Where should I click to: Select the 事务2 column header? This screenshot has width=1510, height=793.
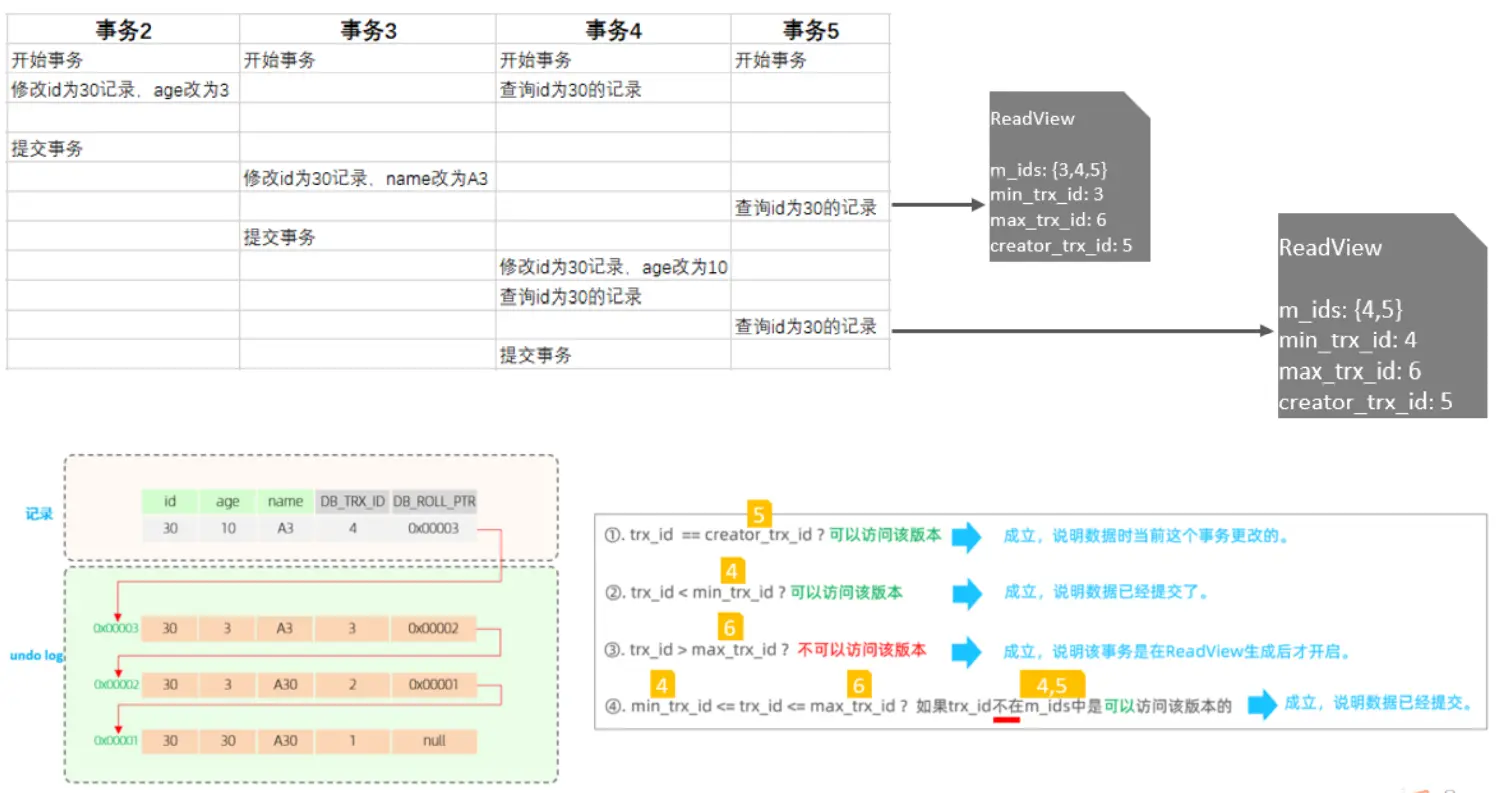[123, 30]
